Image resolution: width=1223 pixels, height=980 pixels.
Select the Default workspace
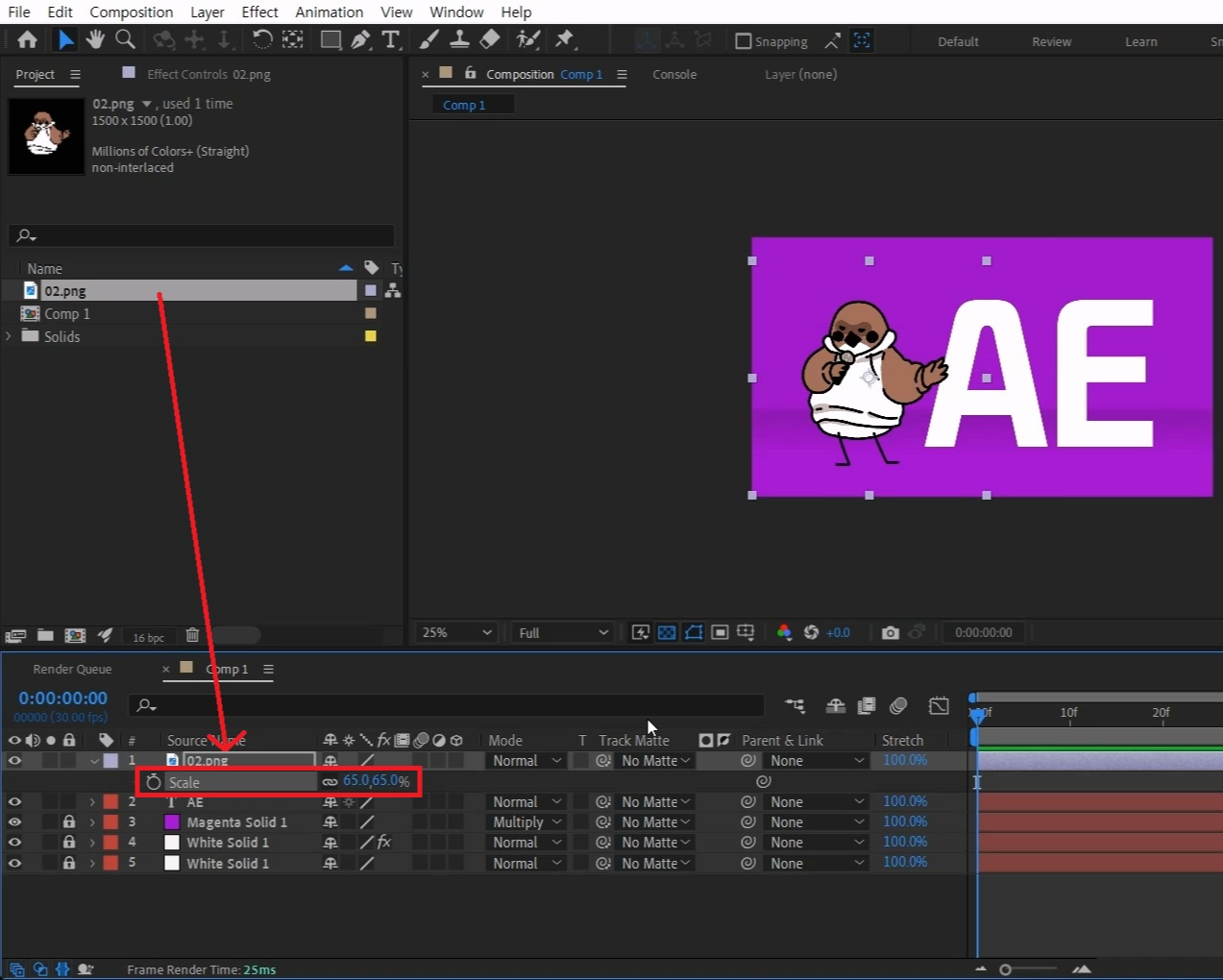click(958, 41)
